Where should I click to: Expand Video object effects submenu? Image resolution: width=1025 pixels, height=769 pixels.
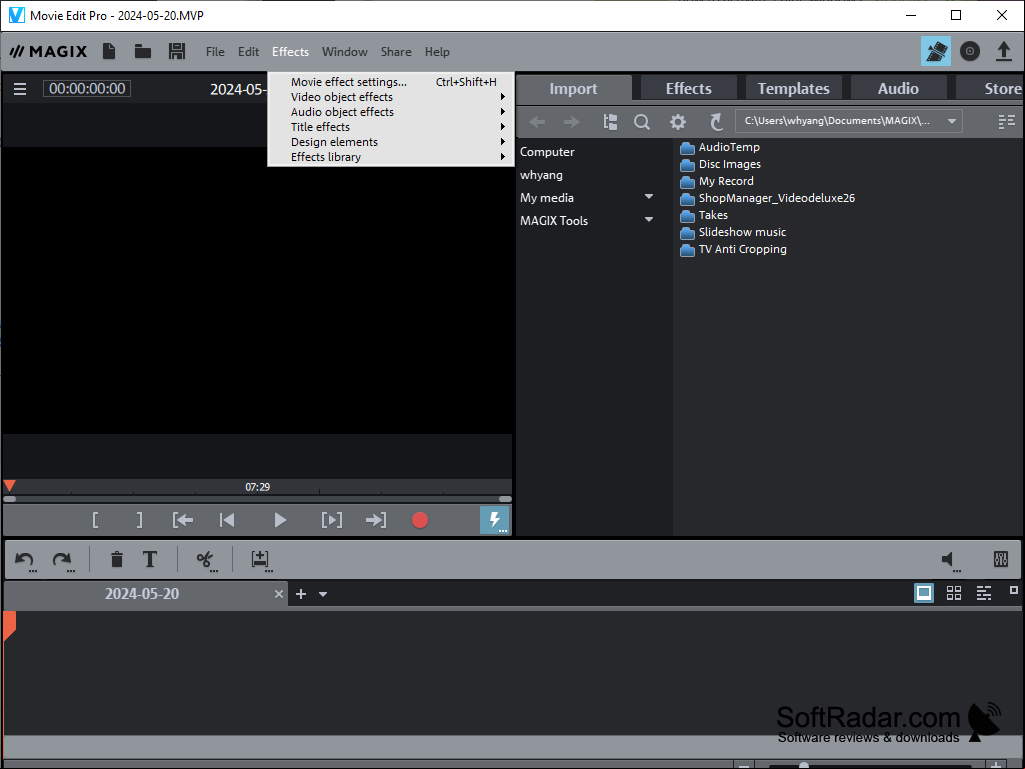click(x=391, y=97)
